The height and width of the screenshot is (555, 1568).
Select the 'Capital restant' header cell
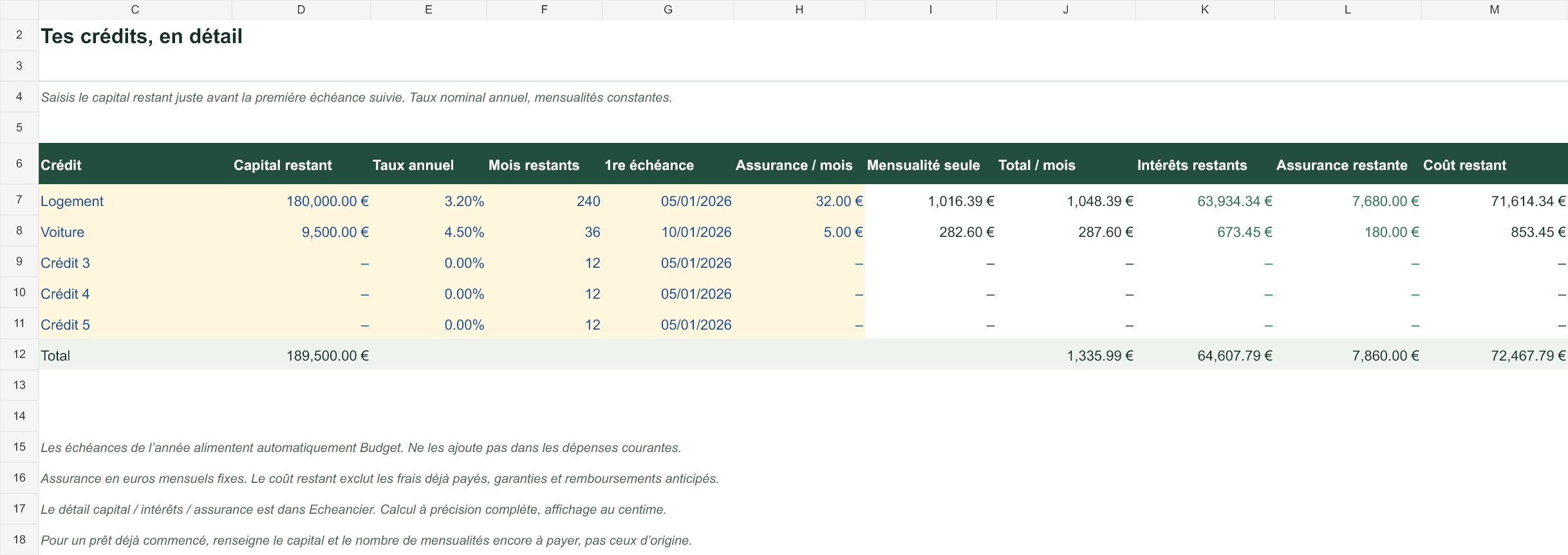click(x=301, y=165)
